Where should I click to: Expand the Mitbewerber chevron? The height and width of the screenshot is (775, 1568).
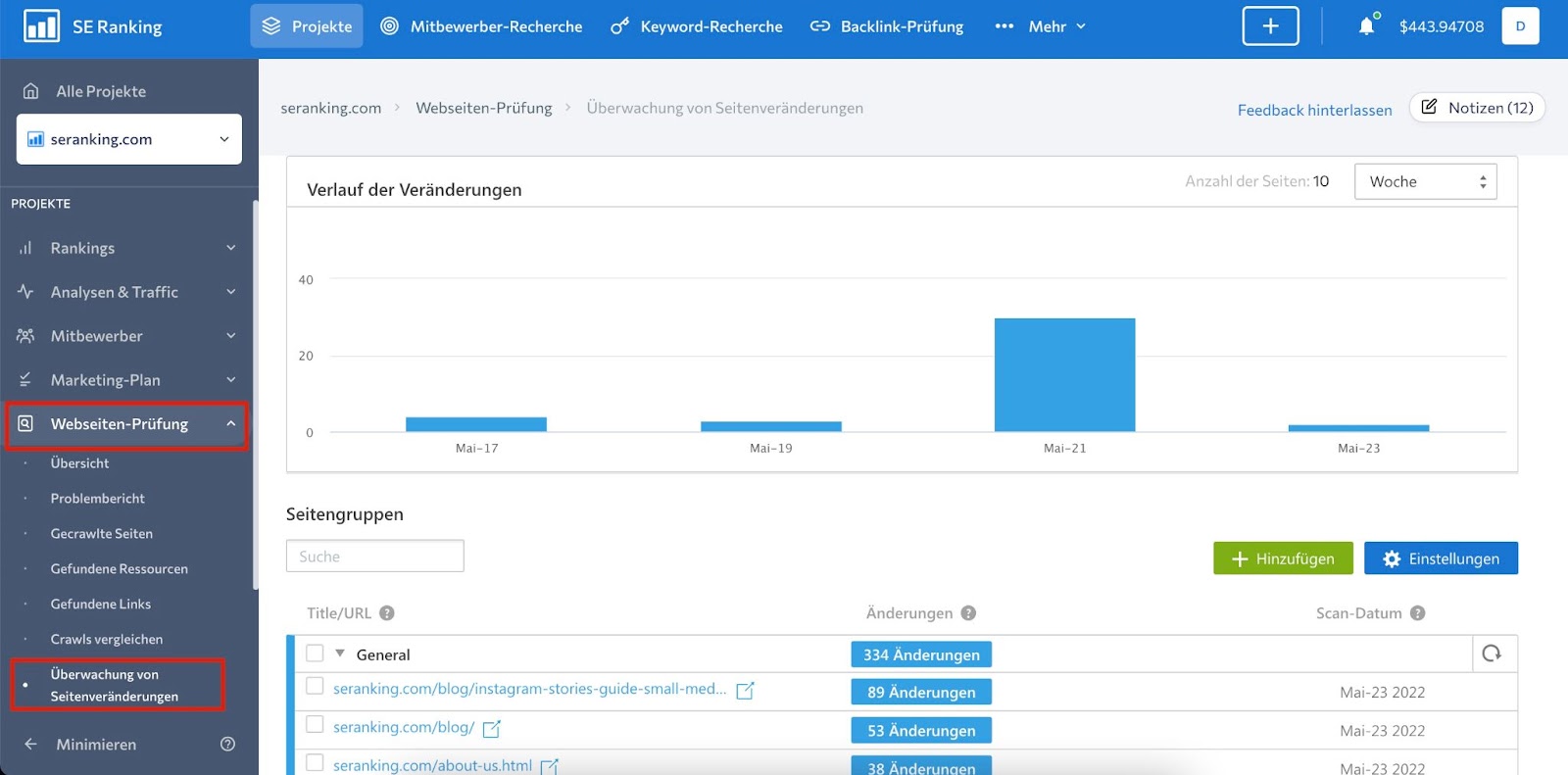pos(231,336)
